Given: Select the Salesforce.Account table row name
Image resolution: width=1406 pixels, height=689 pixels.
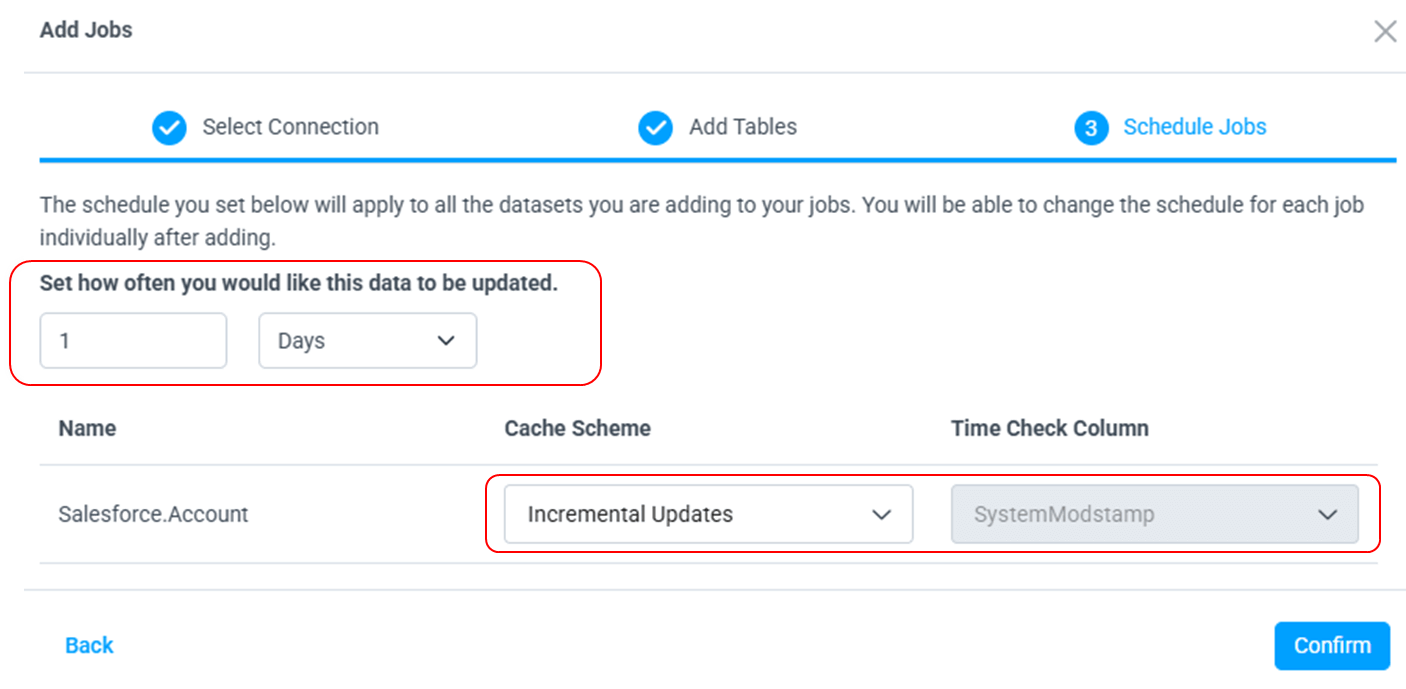Looking at the screenshot, I should [153, 514].
